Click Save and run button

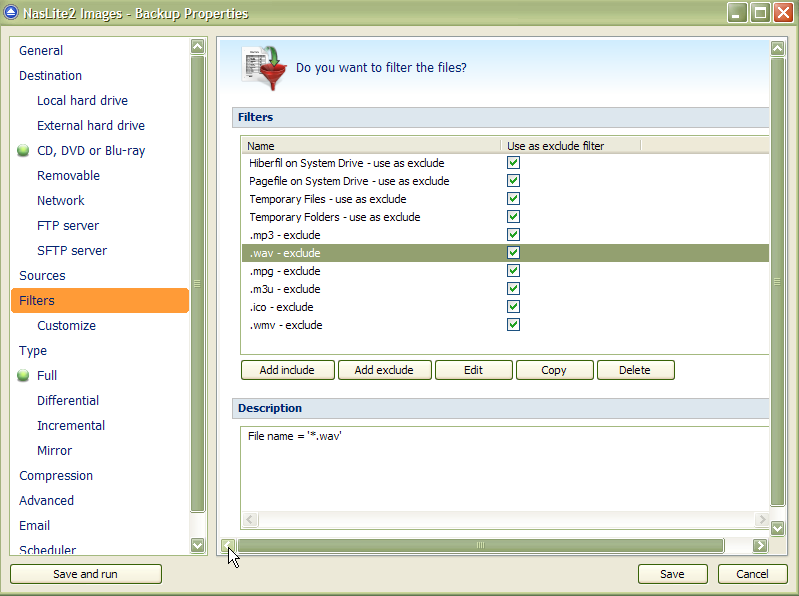(86, 574)
